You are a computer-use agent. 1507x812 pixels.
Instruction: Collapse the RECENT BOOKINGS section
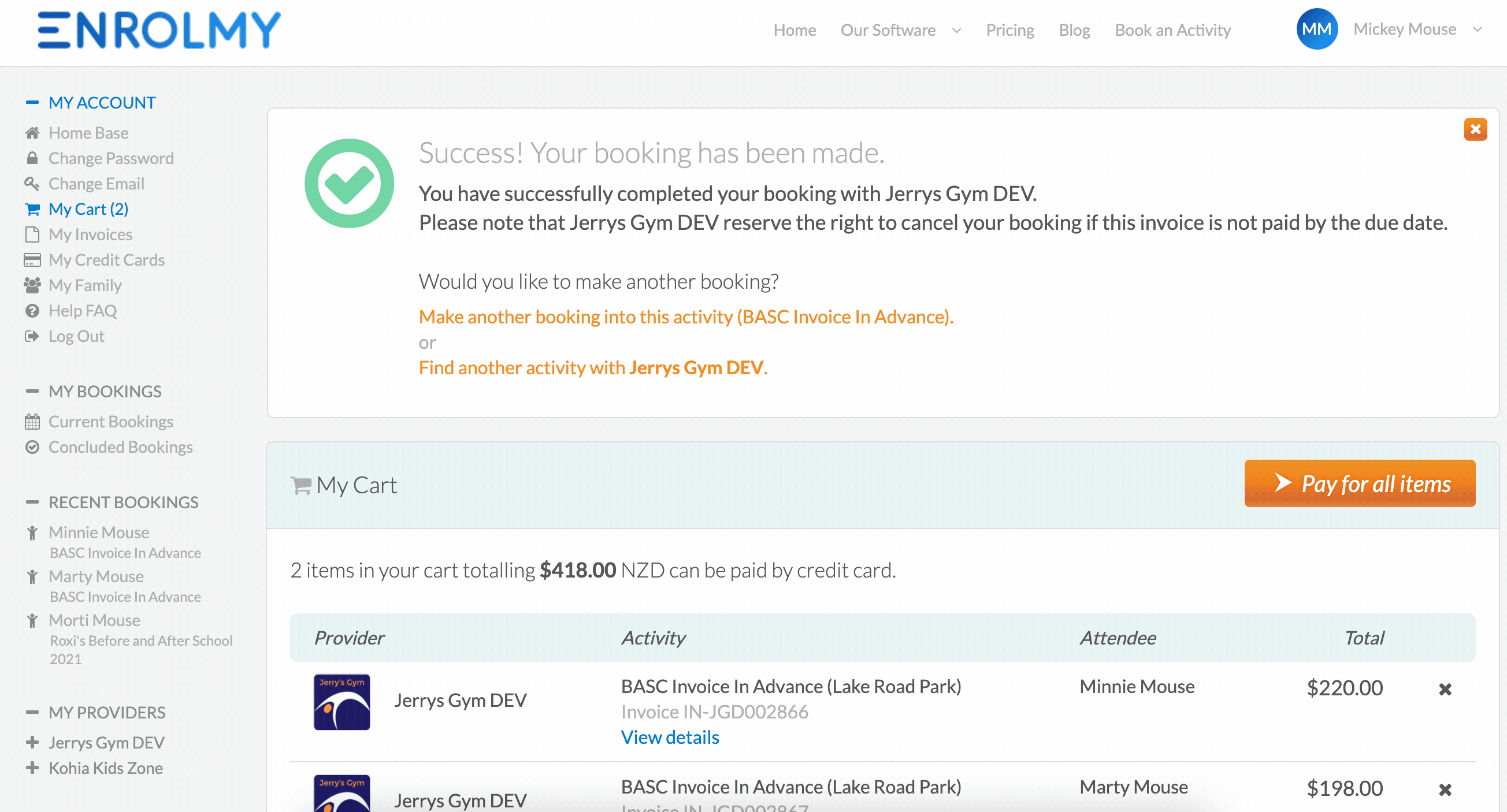(x=32, y=502)
